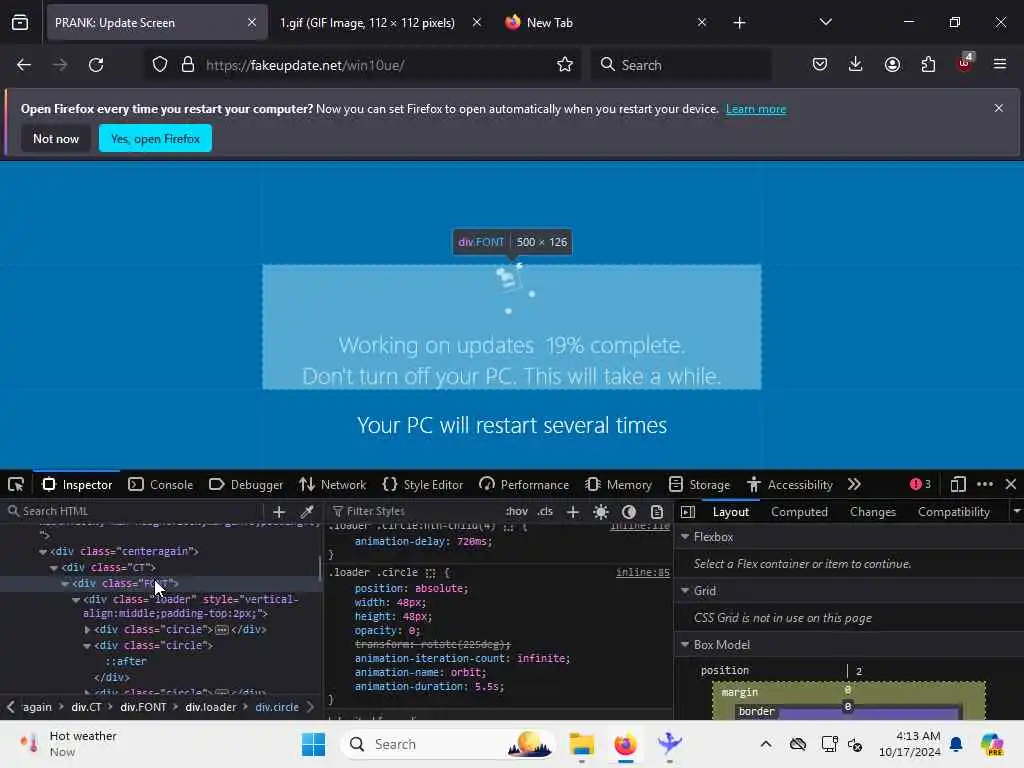The image size is (1024, 768).
Task: Switch to the Console tab
Action: 161,485
